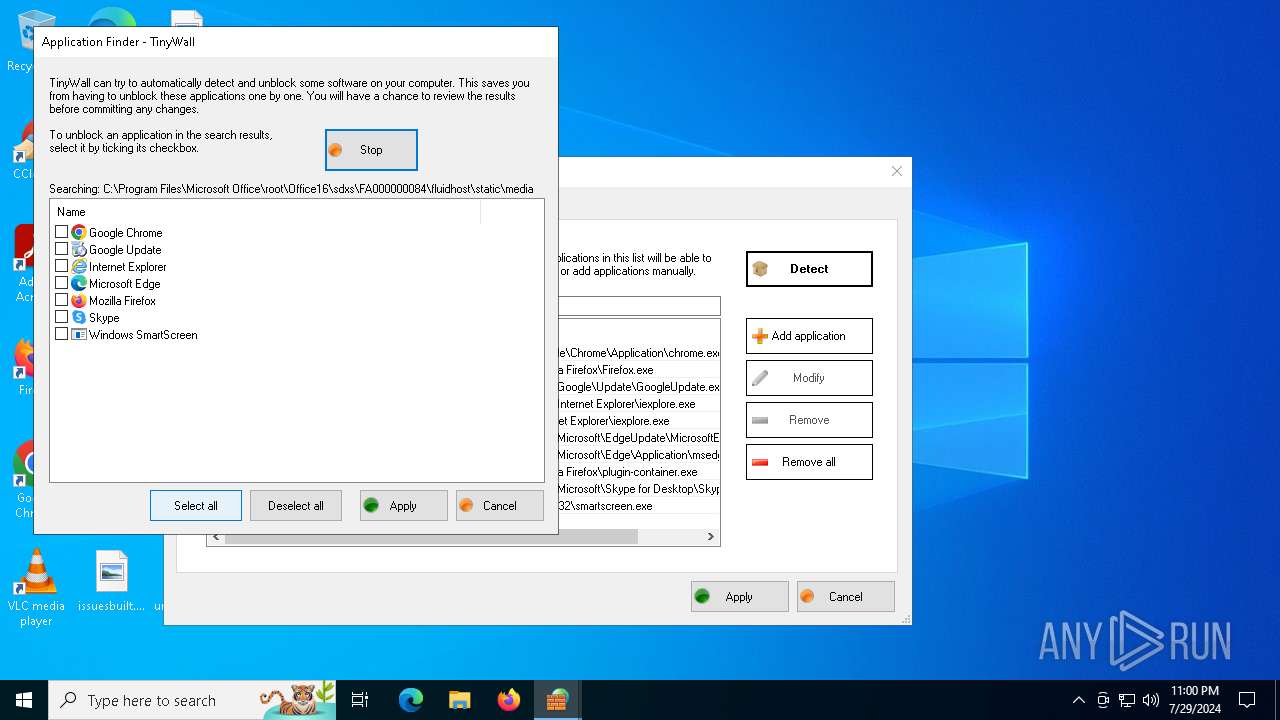The width and height of the screenshot is (1280, 720).
Task: Close the back TinyWall settings window
Action: point(897,171)
